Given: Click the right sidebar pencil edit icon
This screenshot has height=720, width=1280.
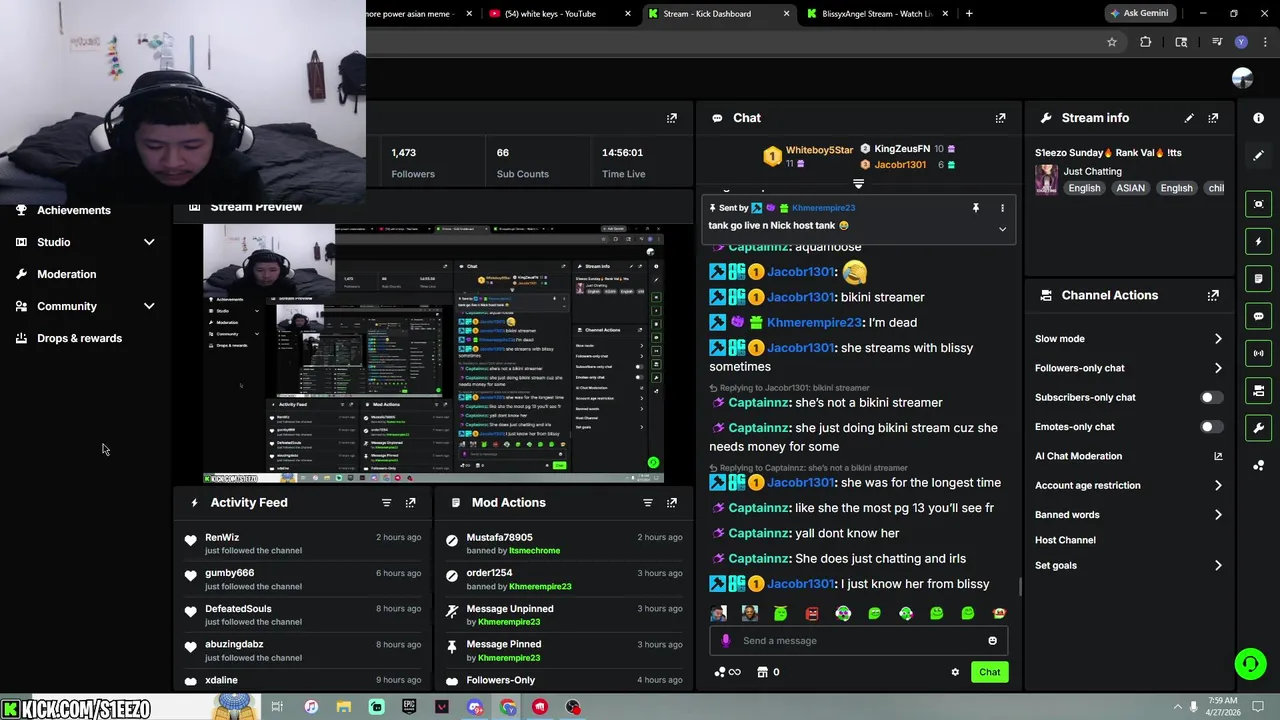Looking at the screenshot, I should click(1258, 155).
